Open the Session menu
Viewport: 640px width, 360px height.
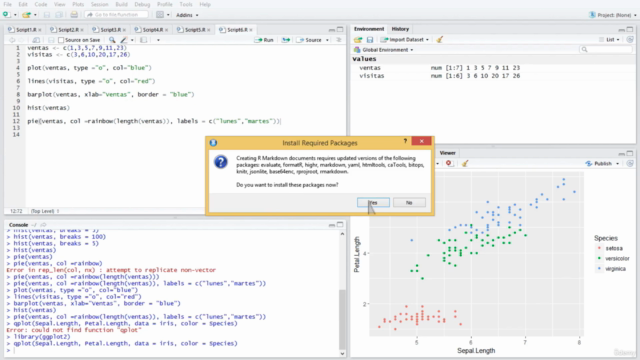coord(99,4)
